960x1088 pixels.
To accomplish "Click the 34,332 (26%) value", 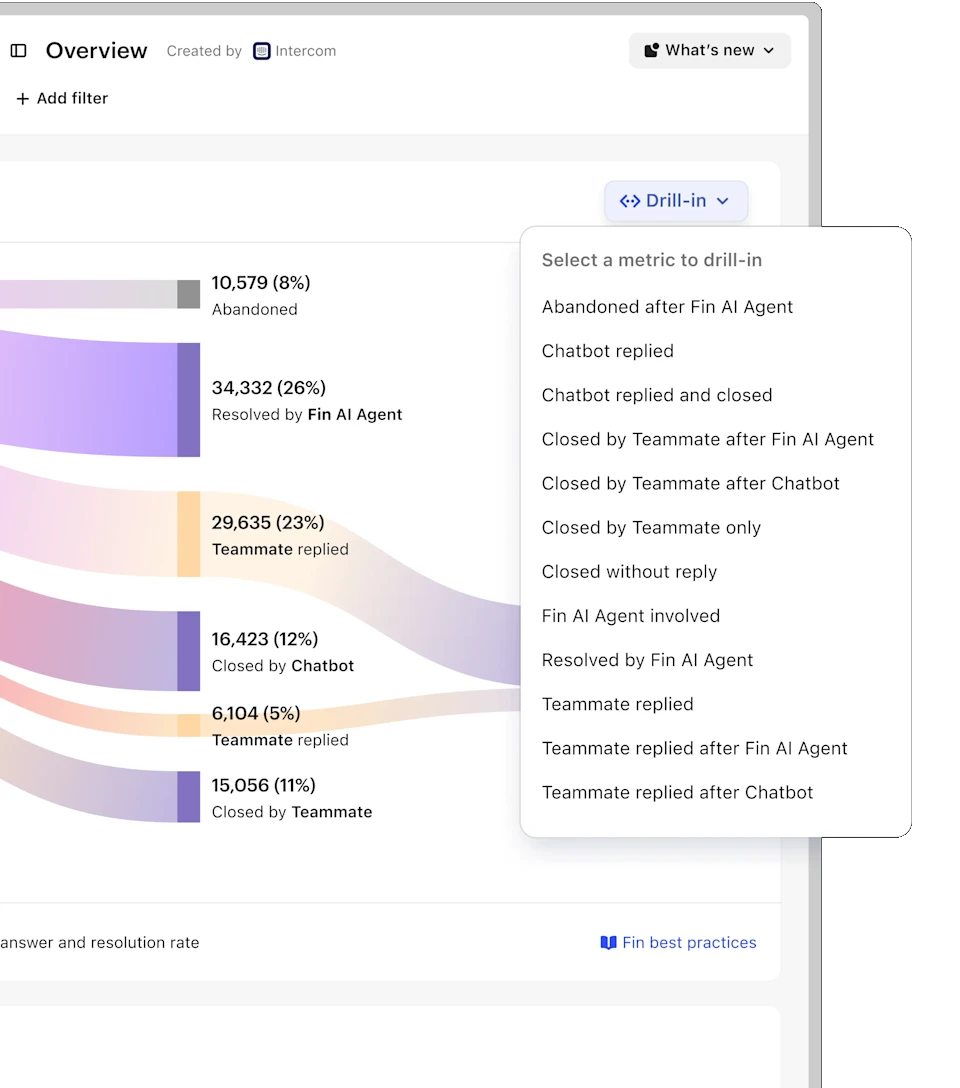I will point(268,388).
